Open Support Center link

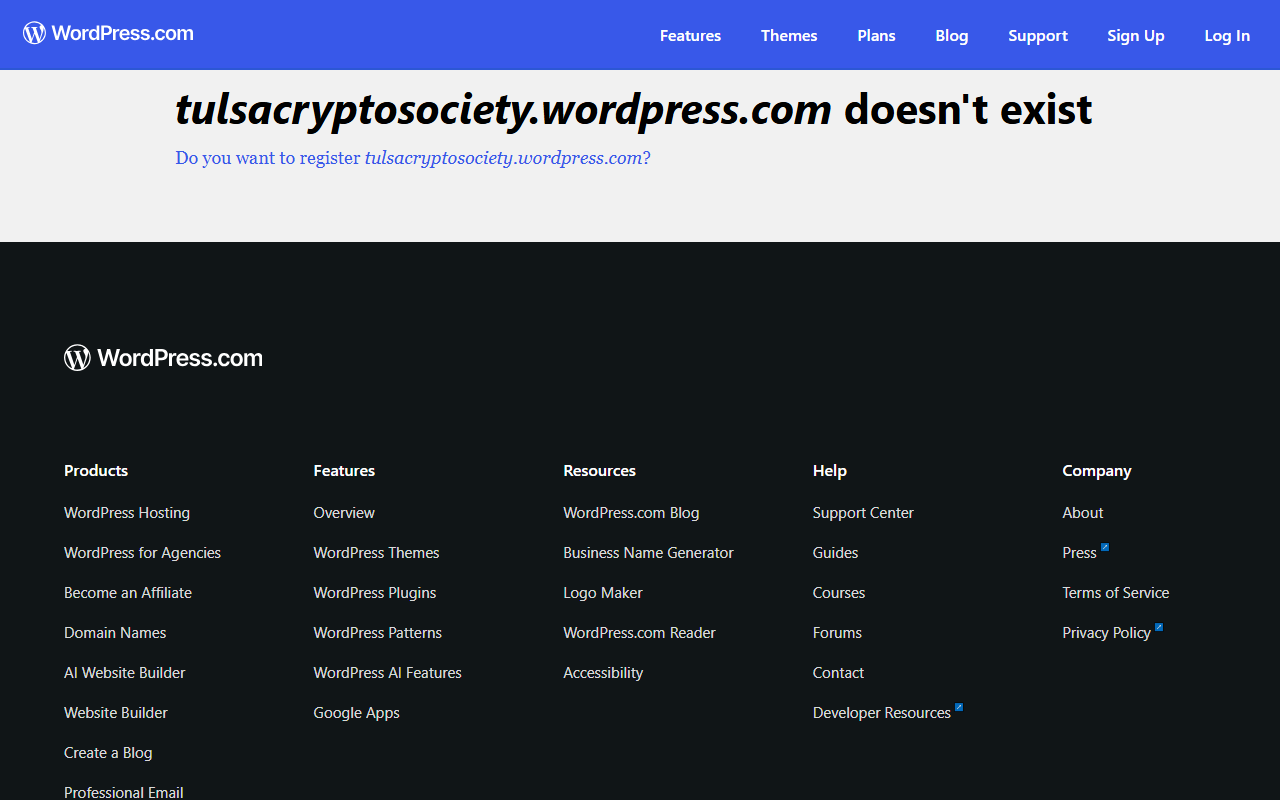(x=863, y=513)
